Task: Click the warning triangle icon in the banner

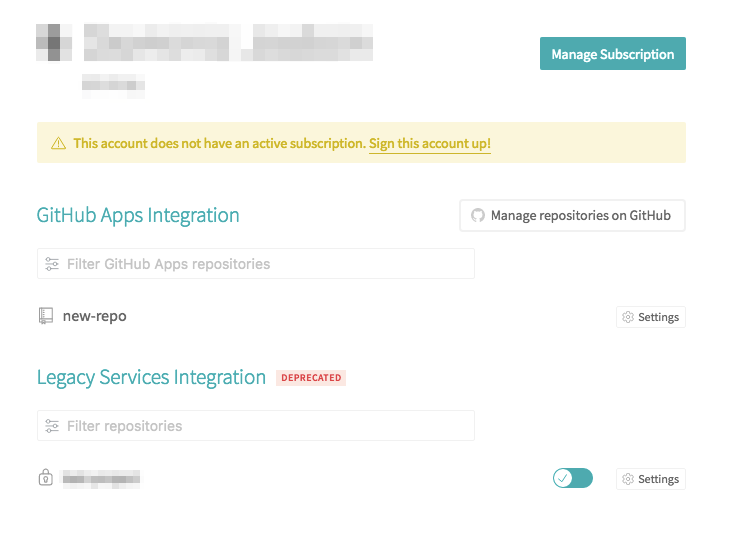Action: (58, 144)
